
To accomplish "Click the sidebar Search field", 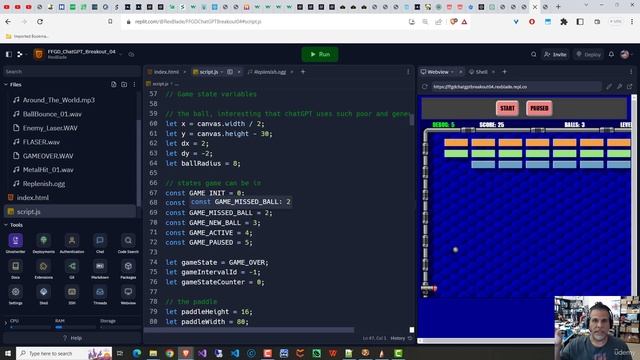I will pyautogui.click(x=71, y=71).
